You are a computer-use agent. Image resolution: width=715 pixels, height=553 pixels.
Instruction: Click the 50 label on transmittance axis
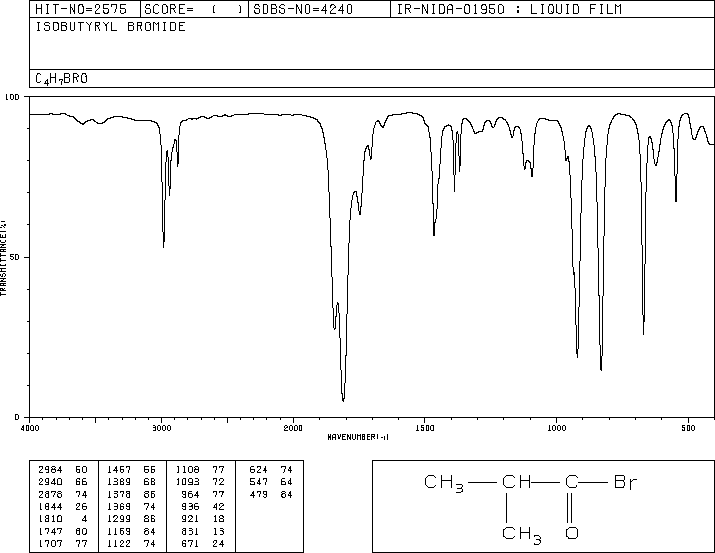pyautogui.click(x=15, y=257)
